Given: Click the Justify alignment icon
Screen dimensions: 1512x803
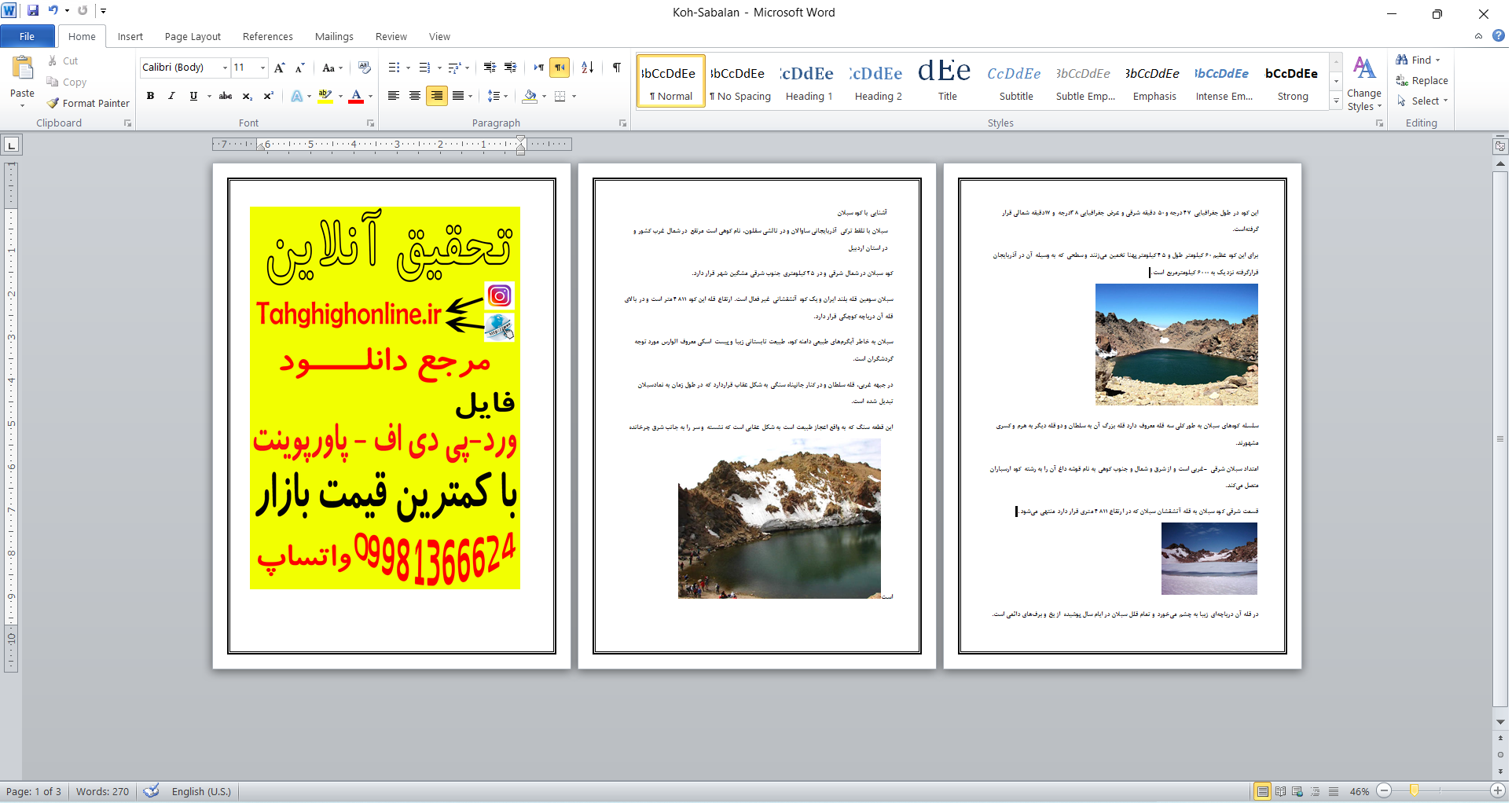Looking at the screenshot, I should tap(457, 96).
